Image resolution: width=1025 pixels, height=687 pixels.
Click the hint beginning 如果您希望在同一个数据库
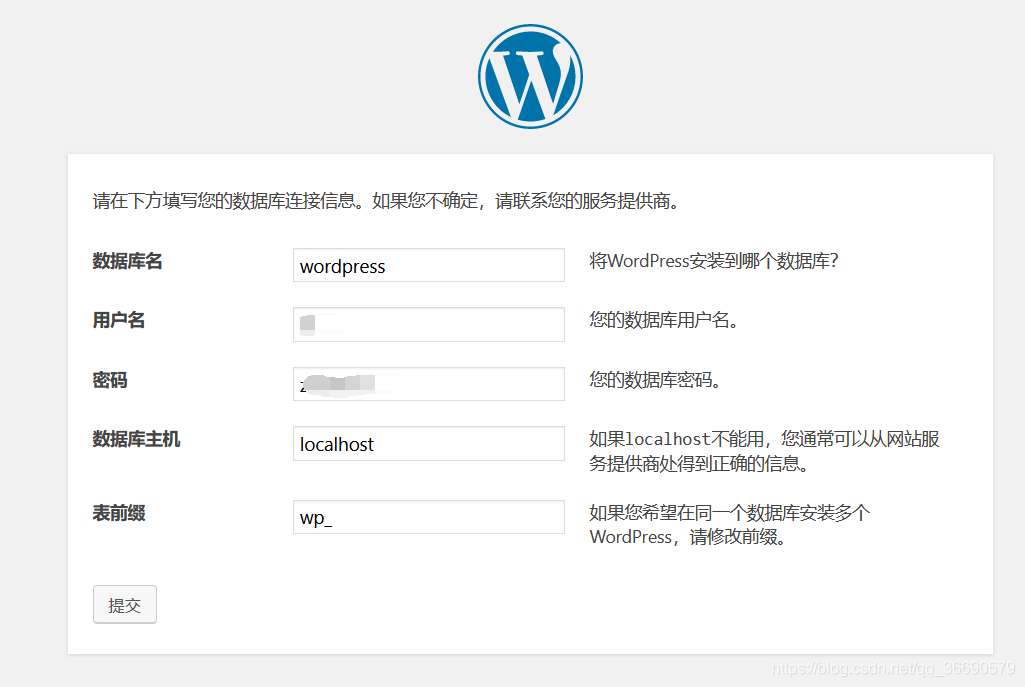click(x=730, y=525)
